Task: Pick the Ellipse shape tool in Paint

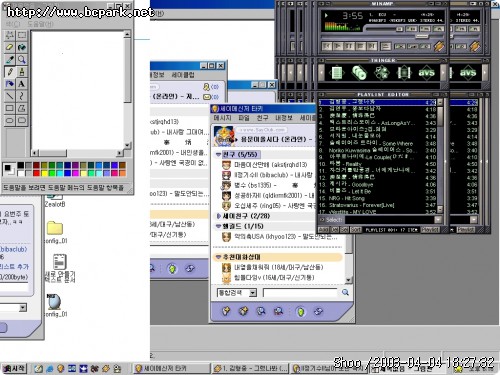Action: point(10,120)
